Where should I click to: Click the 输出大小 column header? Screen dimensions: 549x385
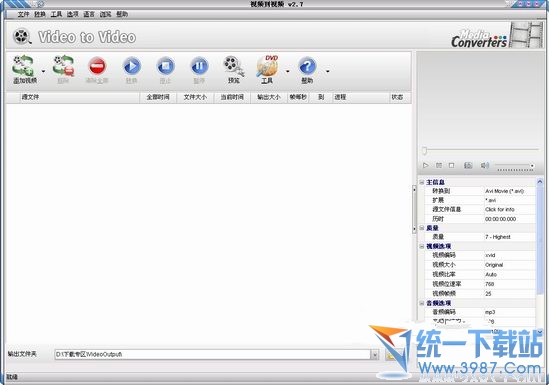coord(269,97)
